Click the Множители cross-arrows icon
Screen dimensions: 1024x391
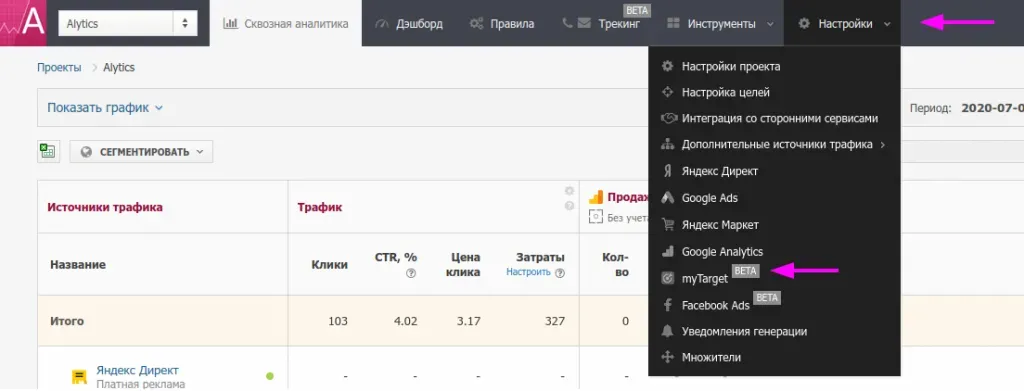[667, 358]
